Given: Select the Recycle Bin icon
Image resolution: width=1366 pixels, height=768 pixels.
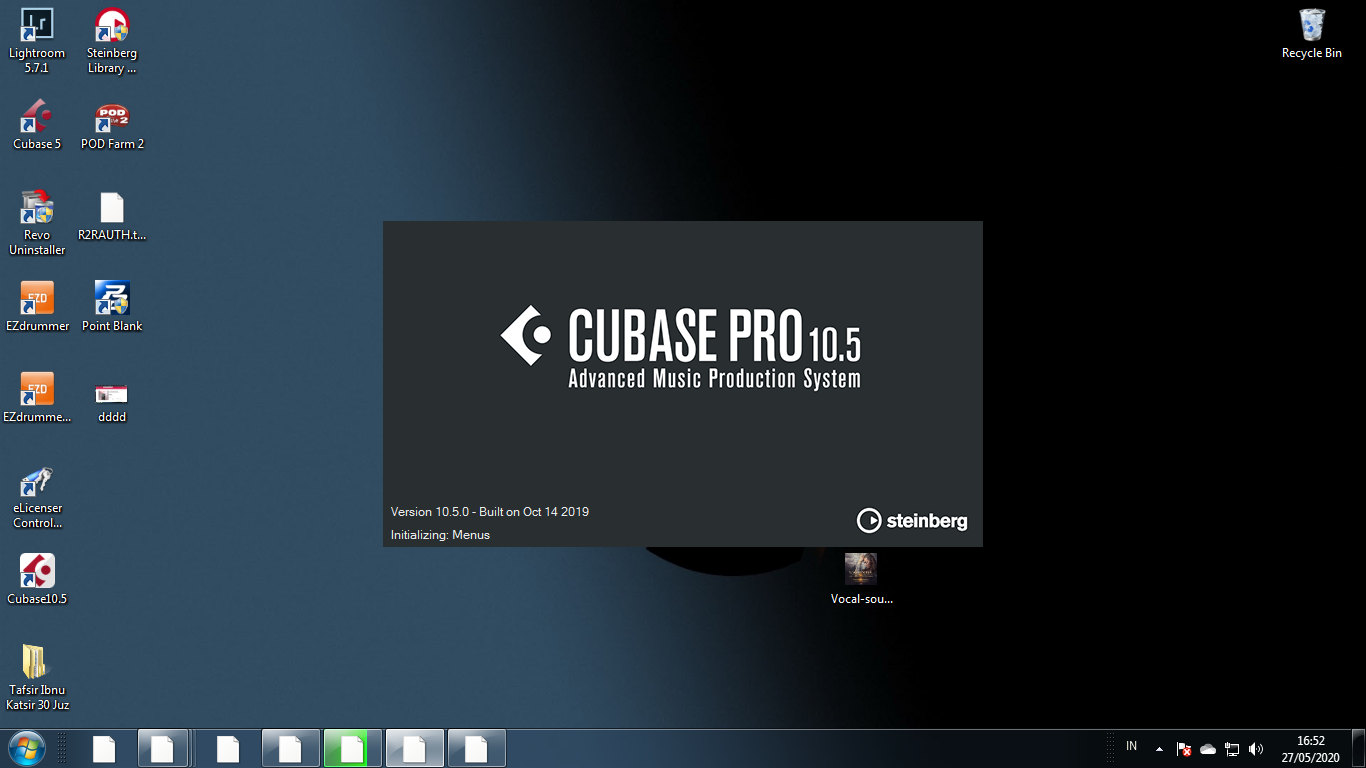Looking at the screenshot, I should tap(1312, 33).
